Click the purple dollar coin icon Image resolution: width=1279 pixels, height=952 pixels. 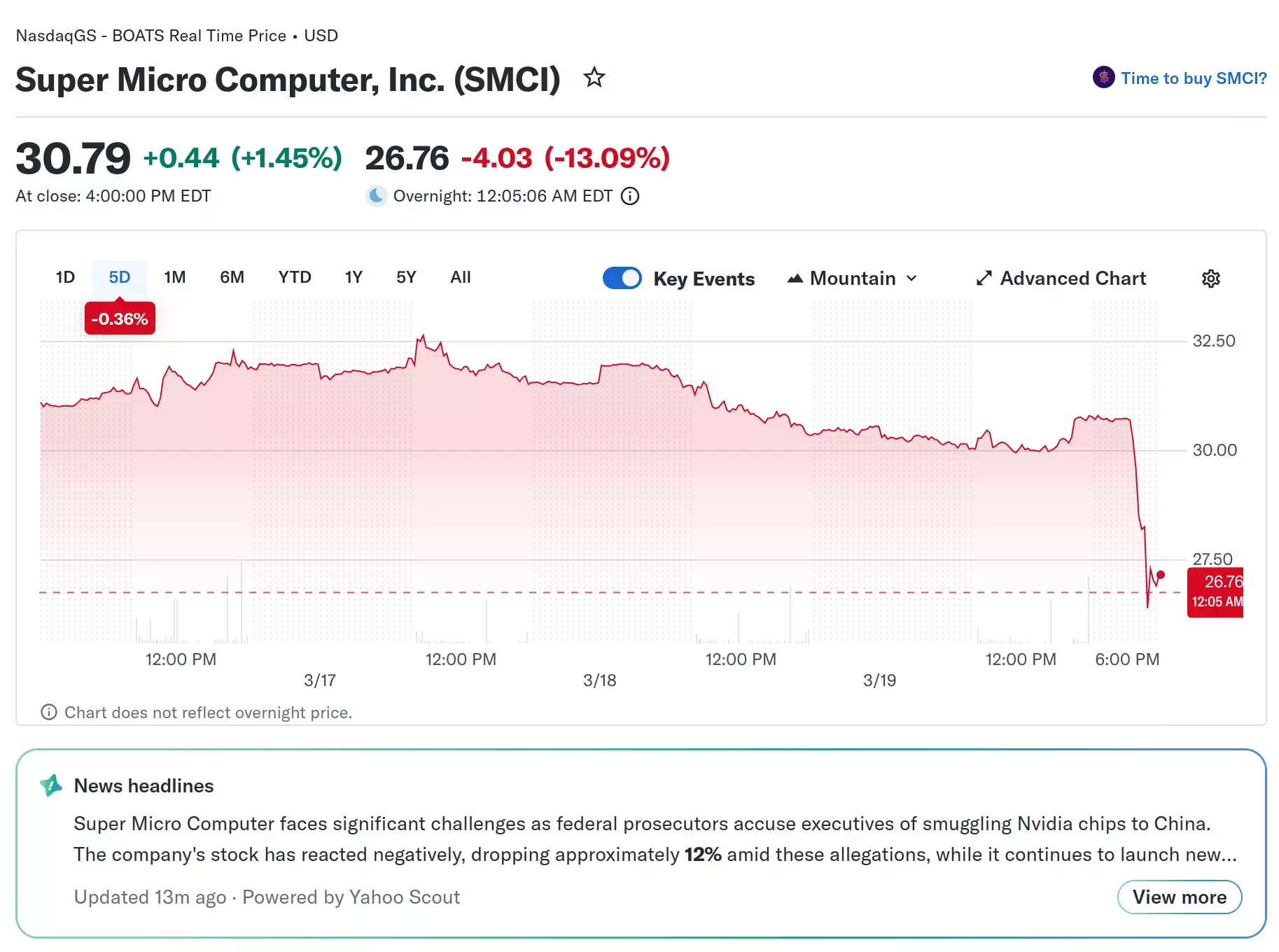(1103, 78)
